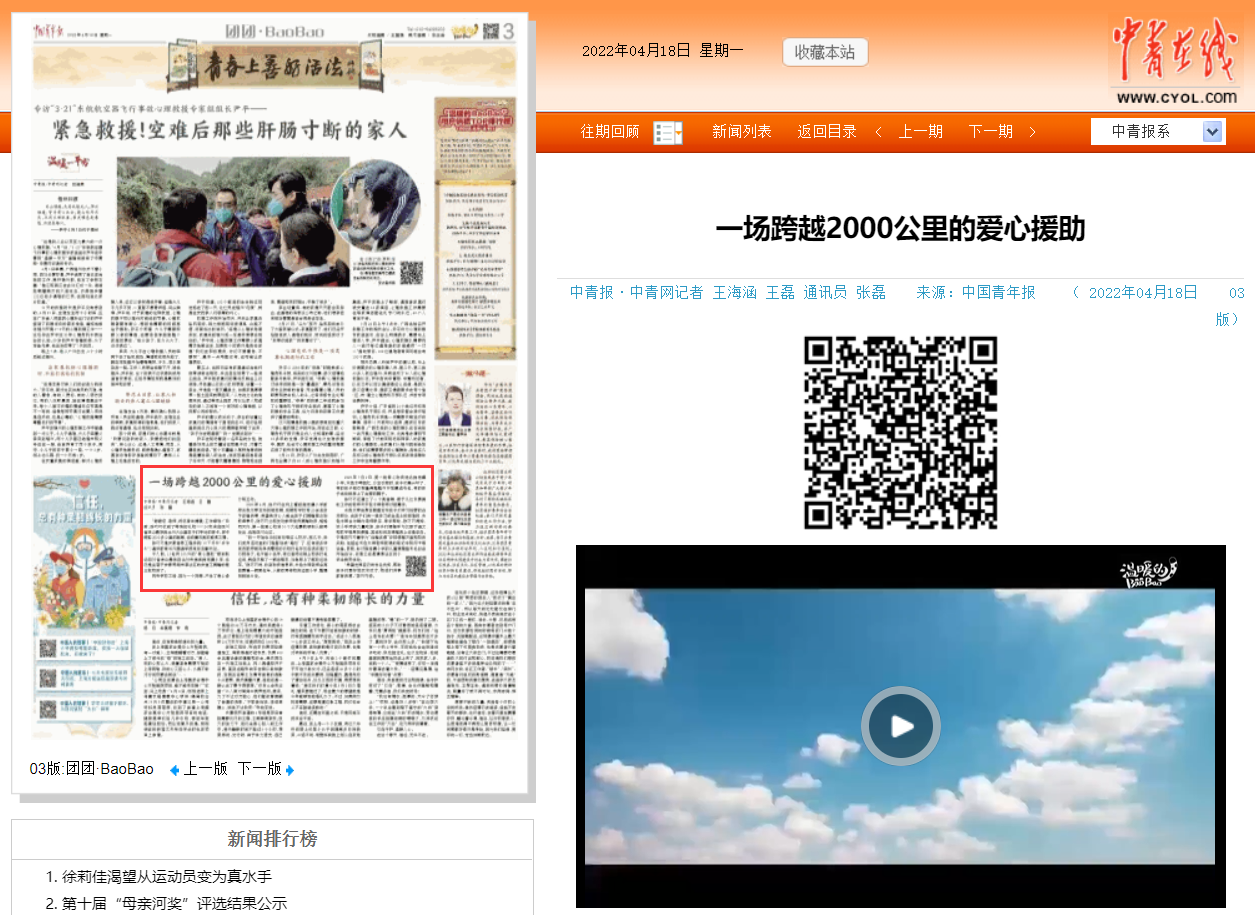Open article 一场跨越2000公里的爱心援助
Screen dimensions: 1255x915
tap(900, 229)
